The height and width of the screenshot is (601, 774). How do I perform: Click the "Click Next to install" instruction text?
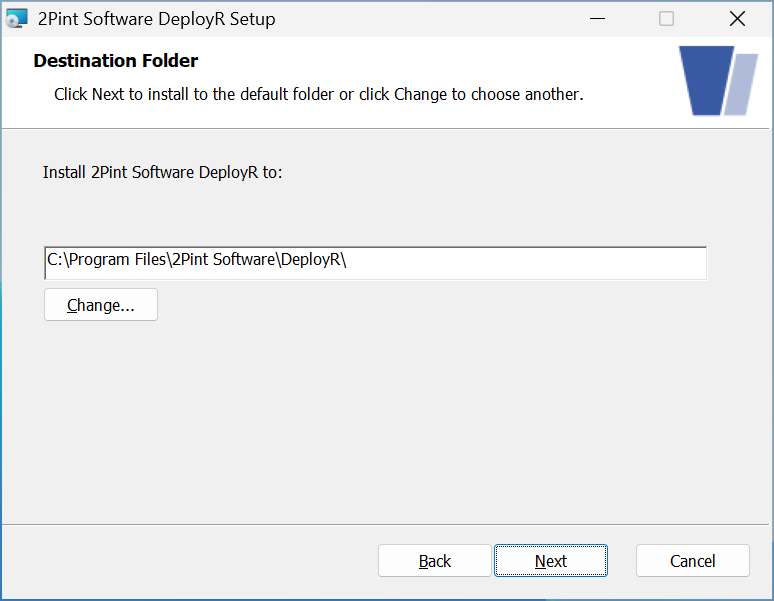[319, 94]
